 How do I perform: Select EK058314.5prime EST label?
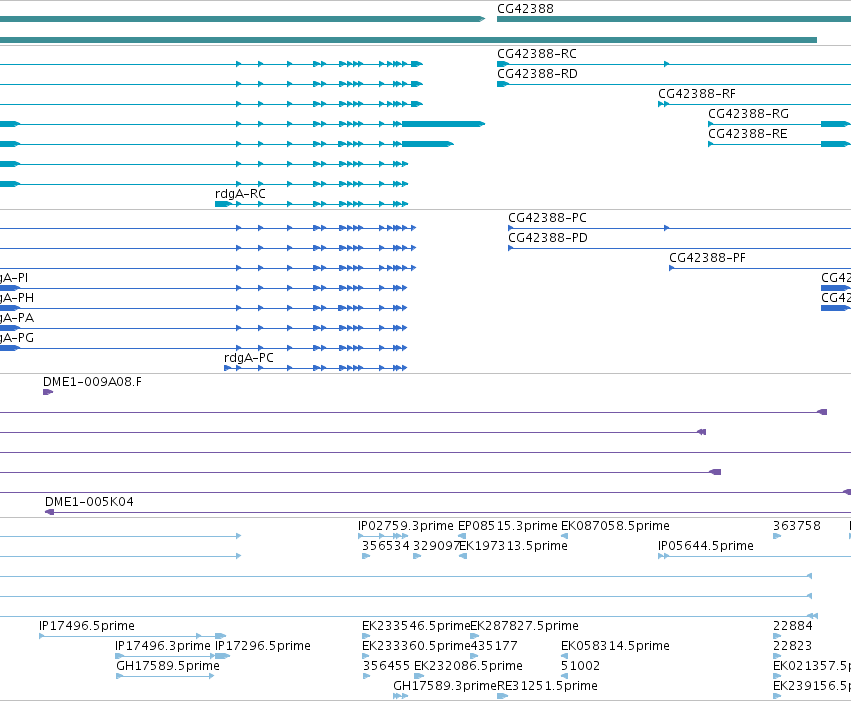615,646
